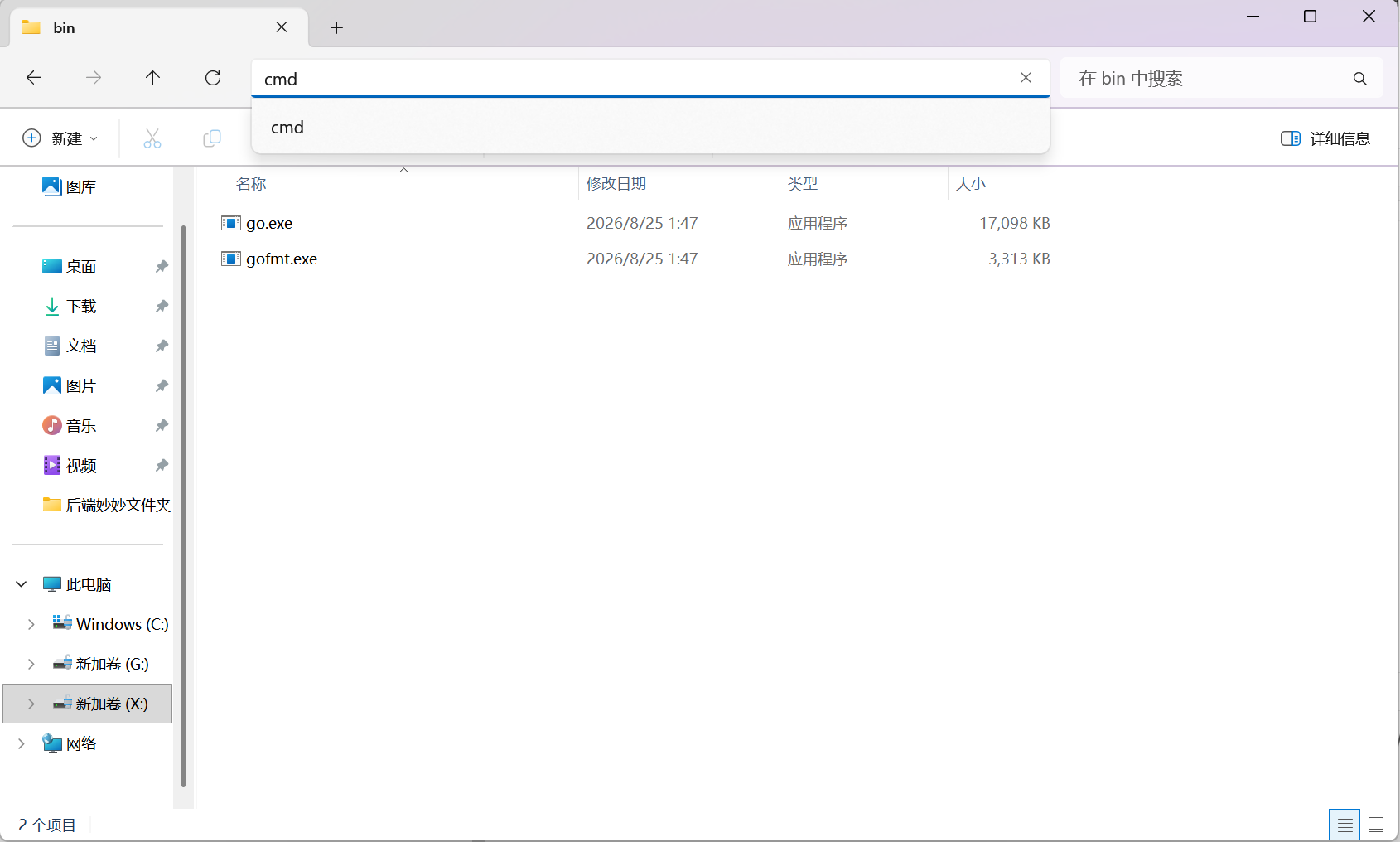Select 新加卷 (G:) drive
This screenshot has width=1400, height=842.
(x=100, y=664)
